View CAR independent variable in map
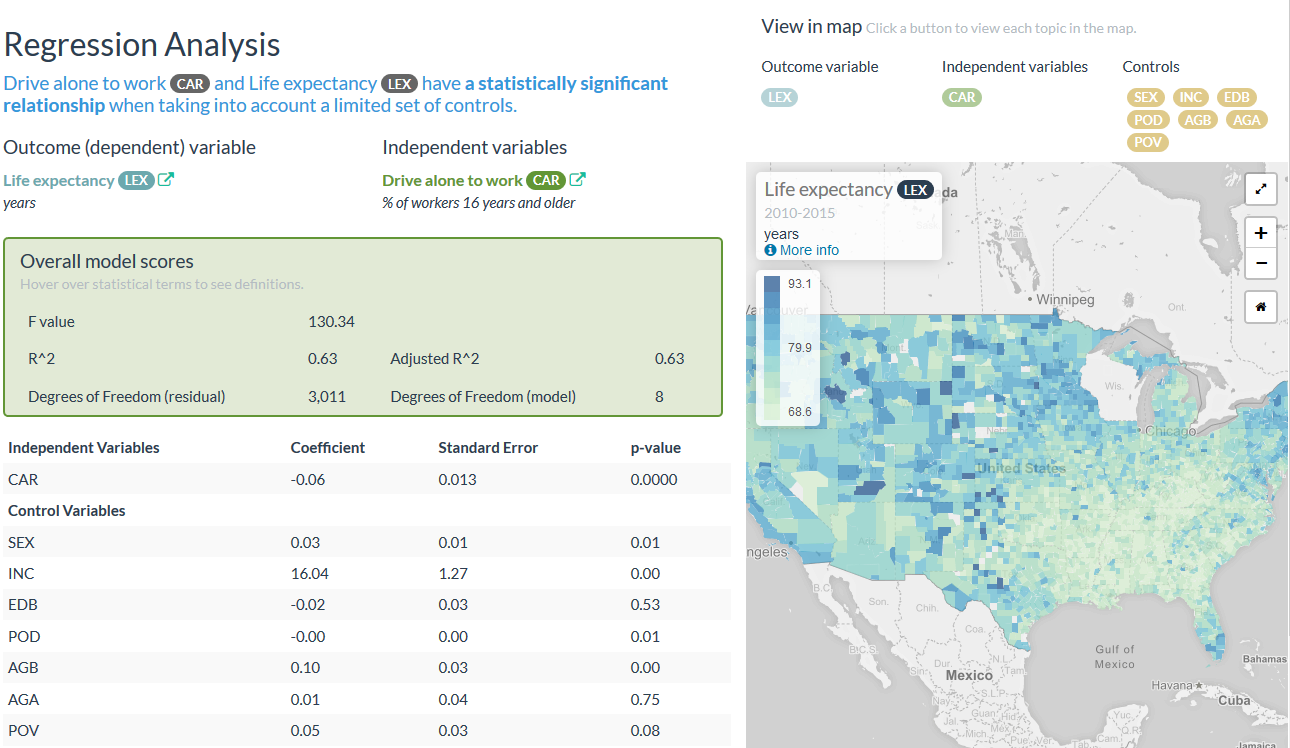The height and width of the screenshot is (748, 1290). point(961,97)
